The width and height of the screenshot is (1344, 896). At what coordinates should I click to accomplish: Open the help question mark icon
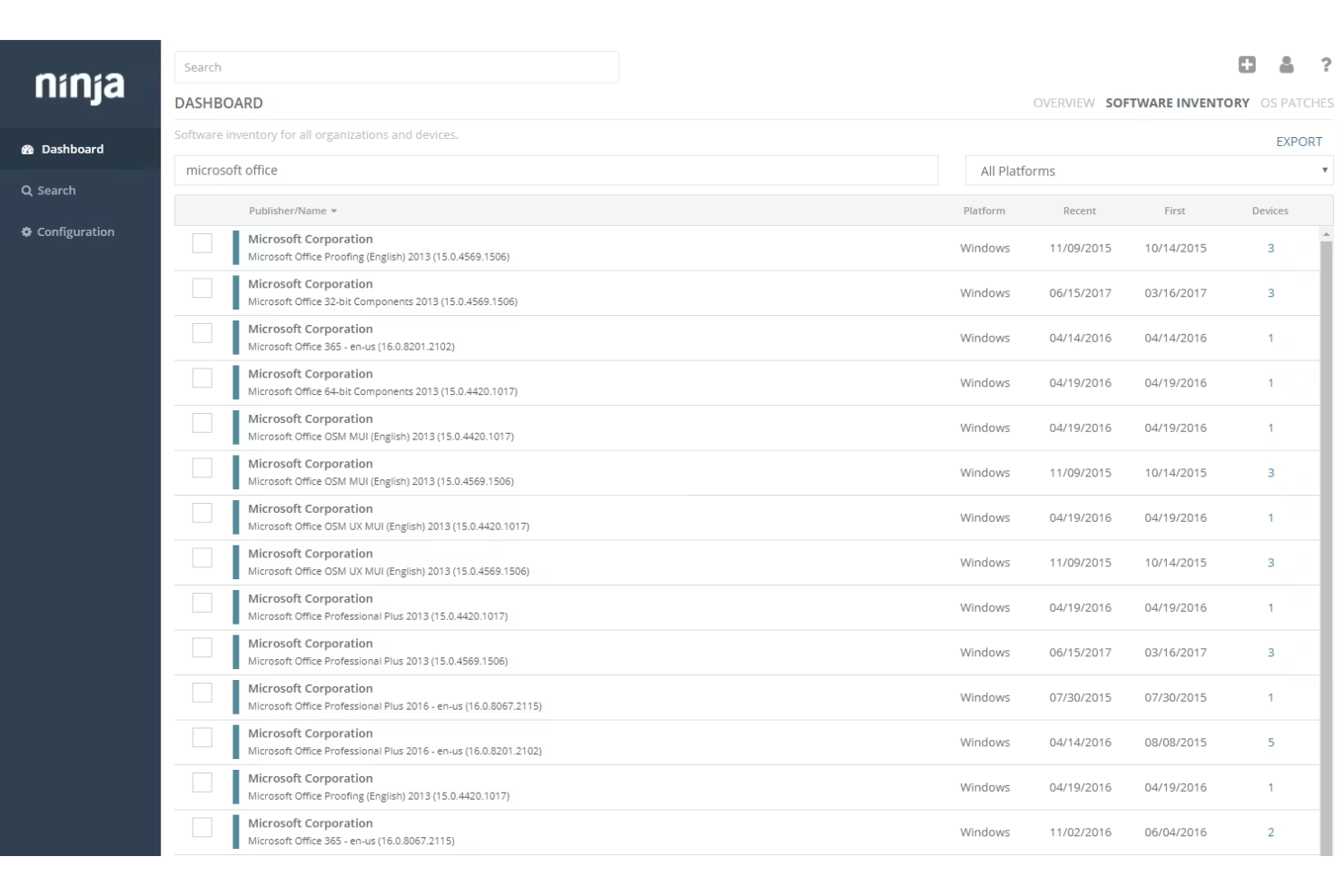coord(1326,64)
